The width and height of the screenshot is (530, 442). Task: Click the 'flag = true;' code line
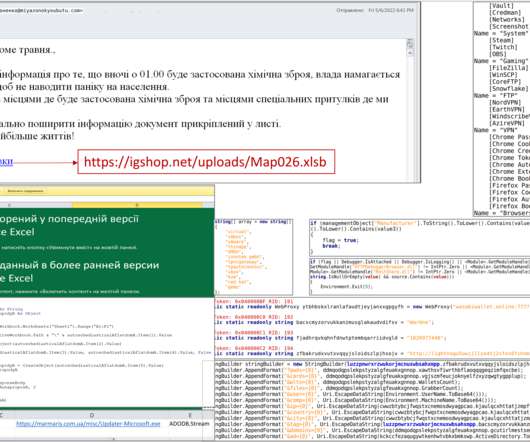tap(340, 240)
